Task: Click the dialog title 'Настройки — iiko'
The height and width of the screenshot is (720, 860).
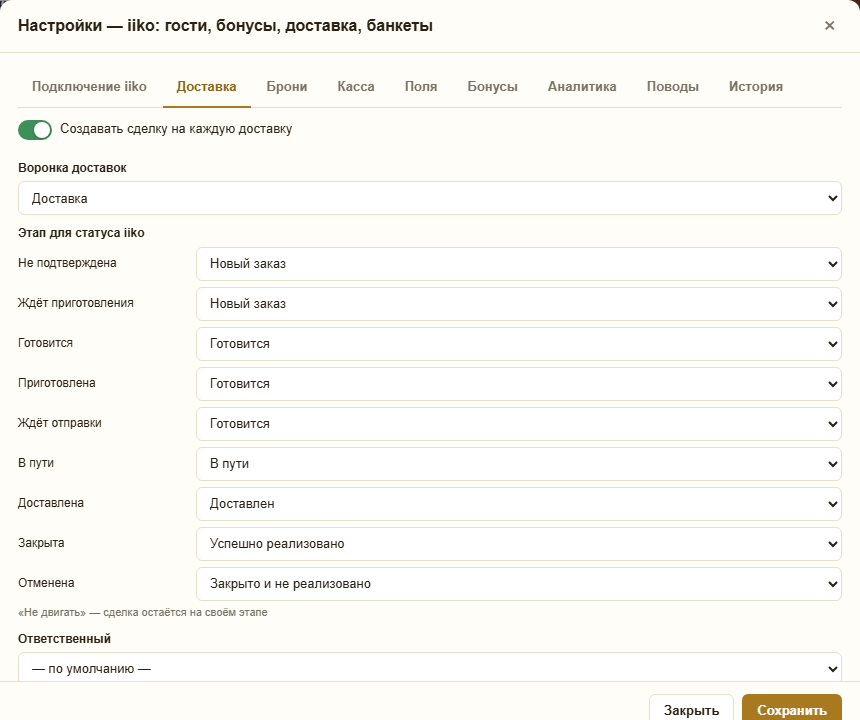Action: 225,26
